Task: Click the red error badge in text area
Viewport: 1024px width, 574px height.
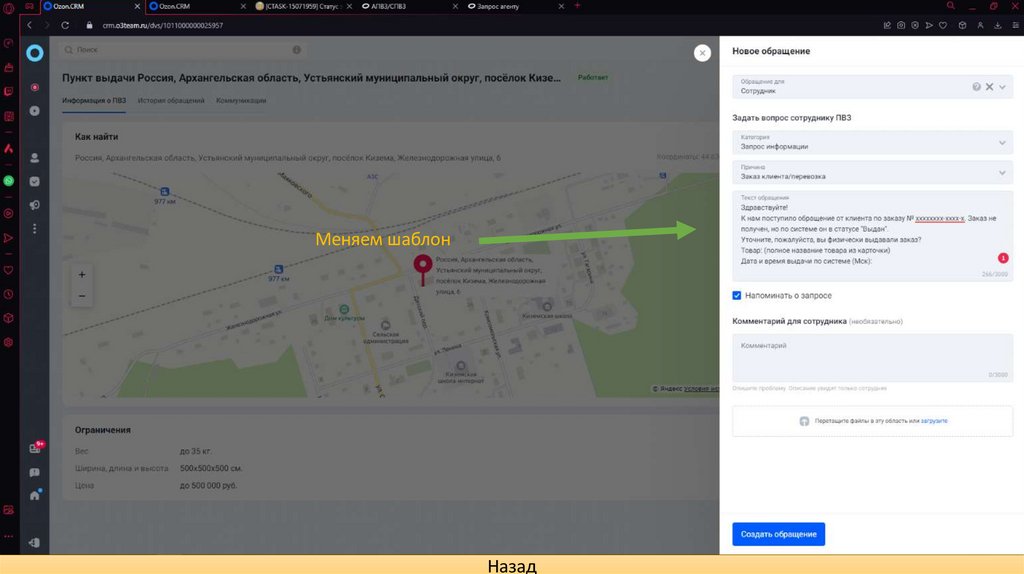Action: click(x=1003, y=258)
